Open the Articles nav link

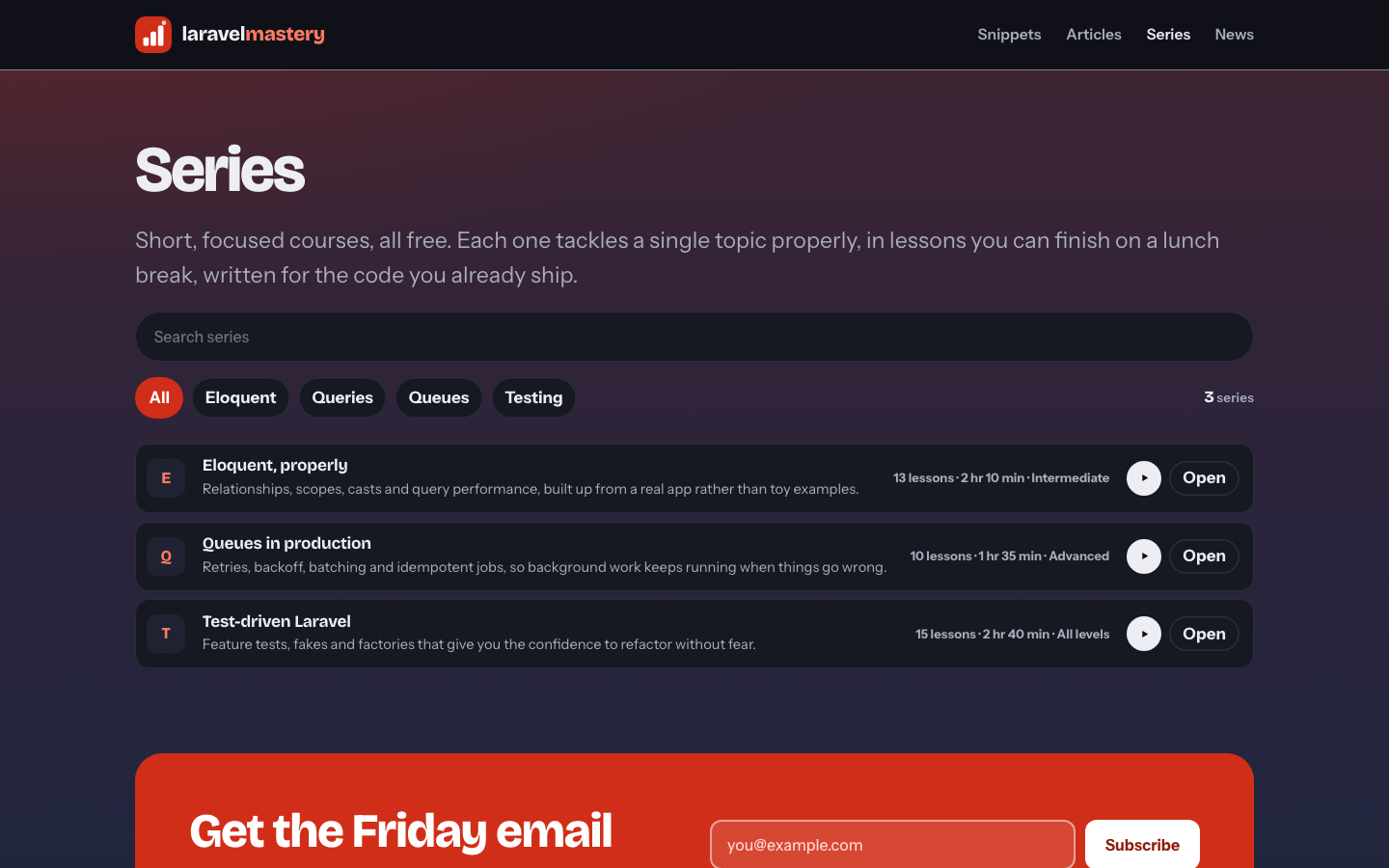pyautogui.click(x=1094, y=35)
